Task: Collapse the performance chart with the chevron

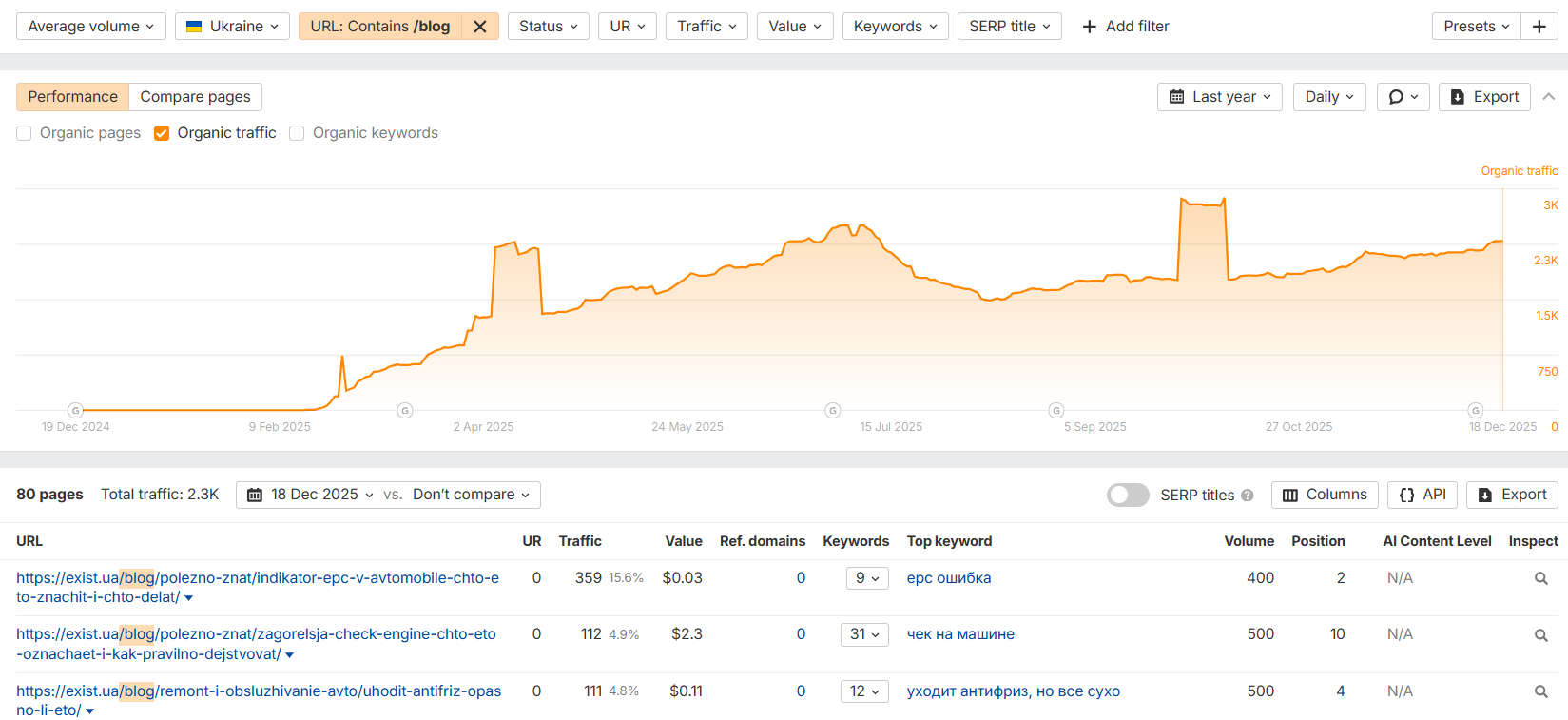Action: 1549,97
